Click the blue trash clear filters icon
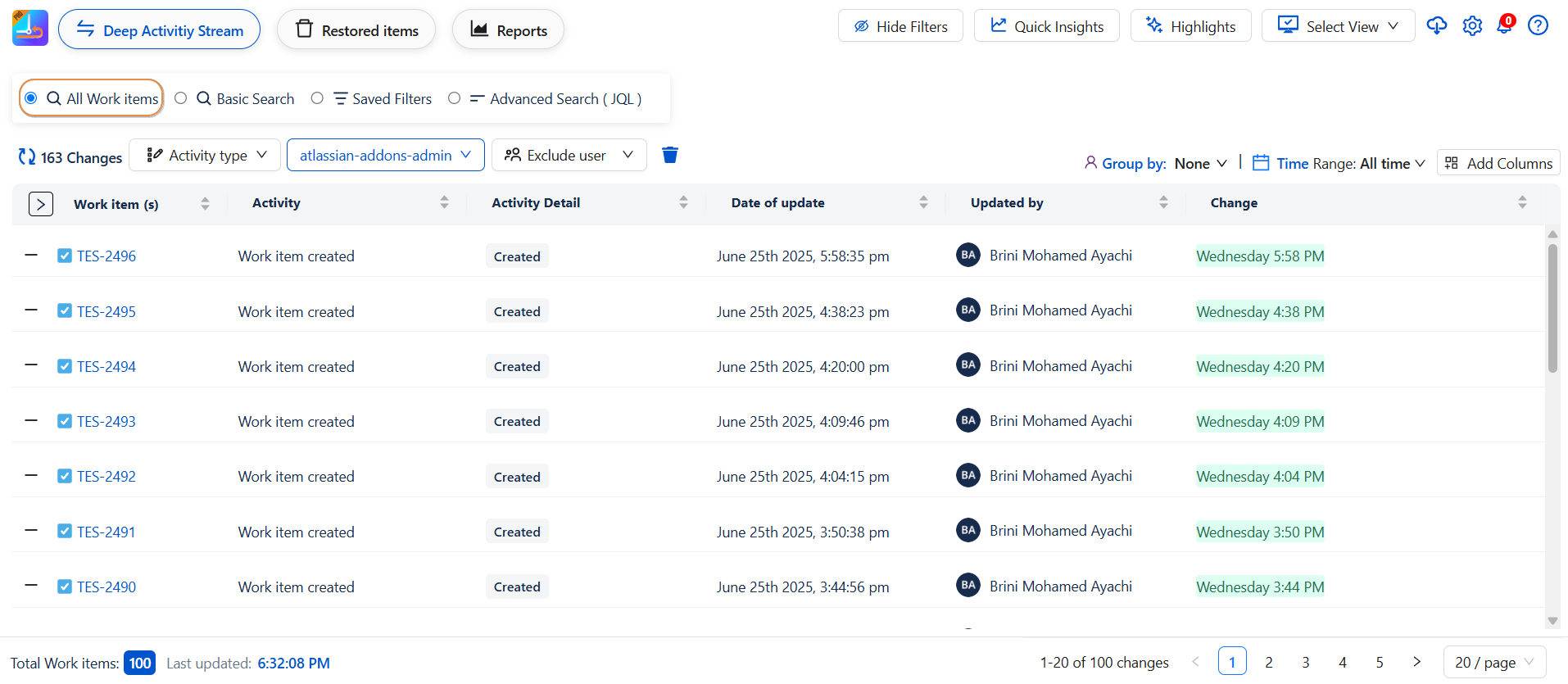Screen dimensions: 1568x684 click(669, 155)
